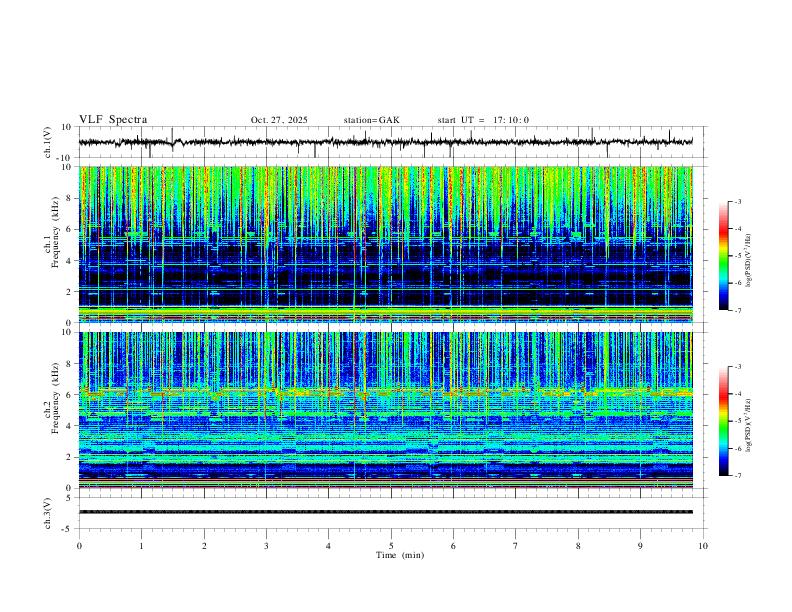Click the '-7' label on upper colorbar
Viewport: 792px width, 612px height.
click(738, 310)
